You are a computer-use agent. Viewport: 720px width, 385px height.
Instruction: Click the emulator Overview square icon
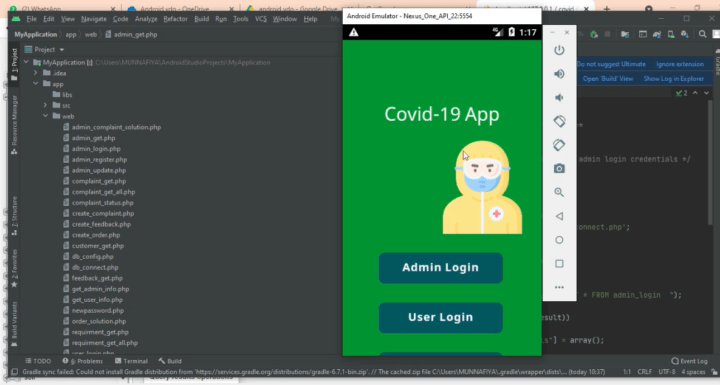tap(559, 264)
